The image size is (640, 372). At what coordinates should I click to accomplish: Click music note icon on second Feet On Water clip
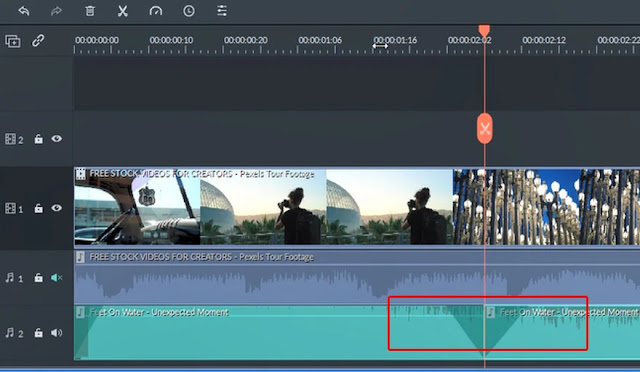tap(491, 312)
